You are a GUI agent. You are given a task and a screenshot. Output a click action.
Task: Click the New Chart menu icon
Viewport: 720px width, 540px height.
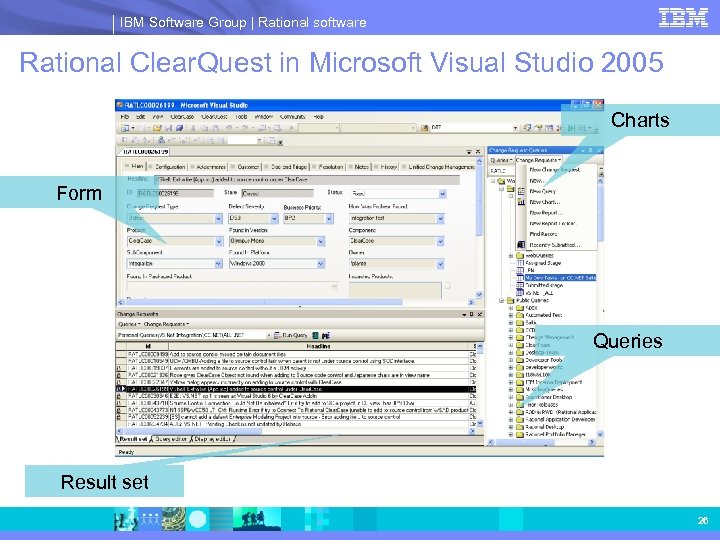pos(521,202)
